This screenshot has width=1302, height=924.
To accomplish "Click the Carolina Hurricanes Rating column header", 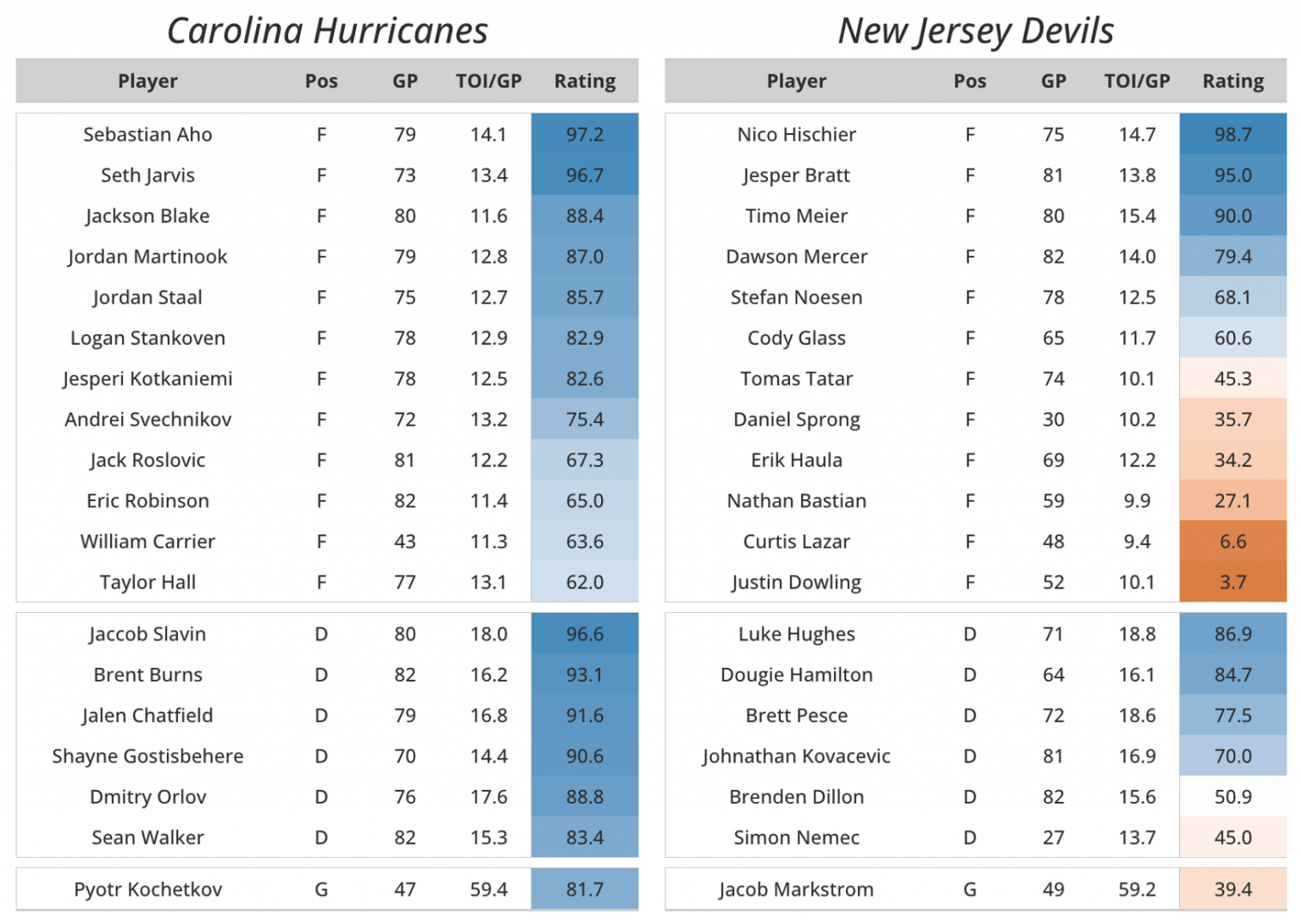I will [585, 81].
